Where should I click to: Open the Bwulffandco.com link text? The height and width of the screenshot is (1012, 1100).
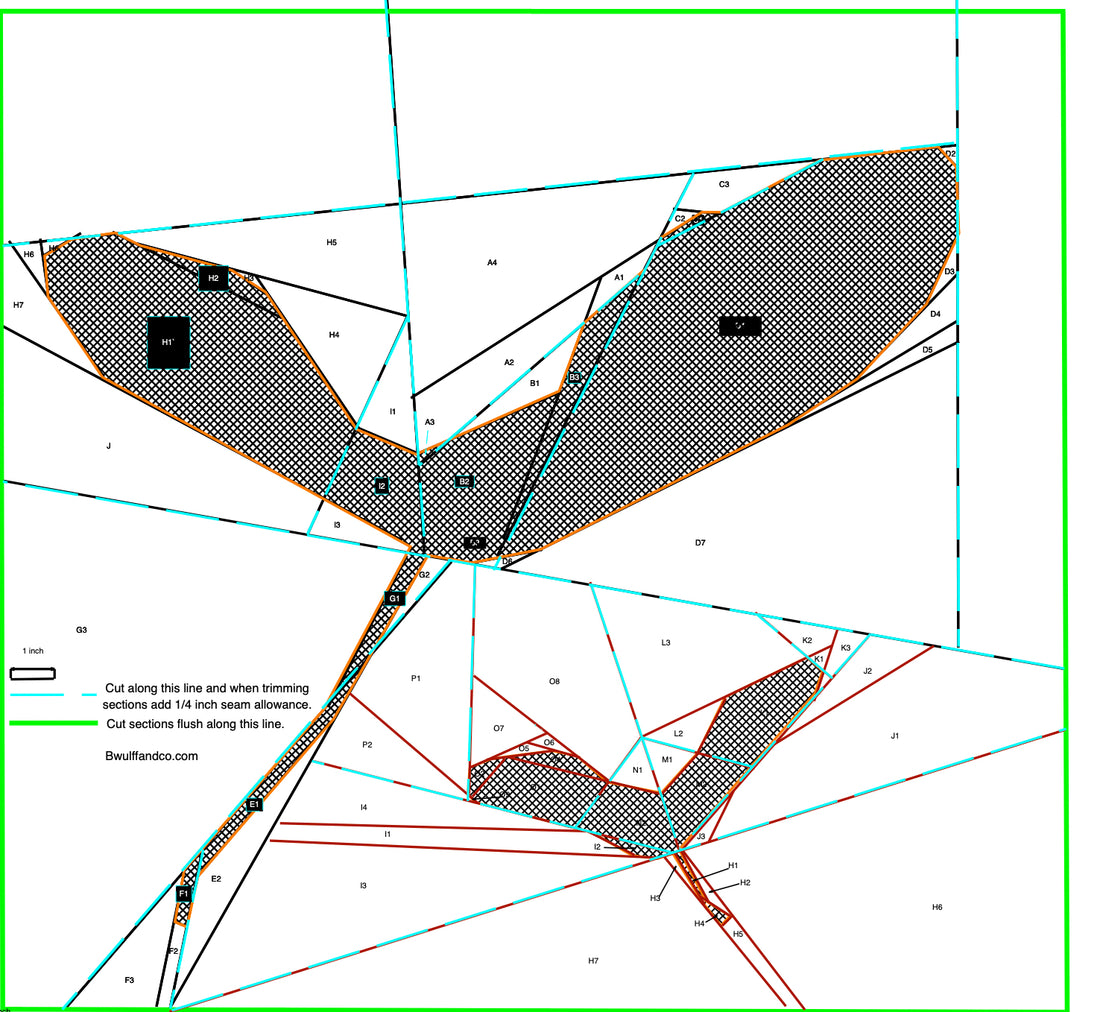pyautogui.click(x=151, y=756)
